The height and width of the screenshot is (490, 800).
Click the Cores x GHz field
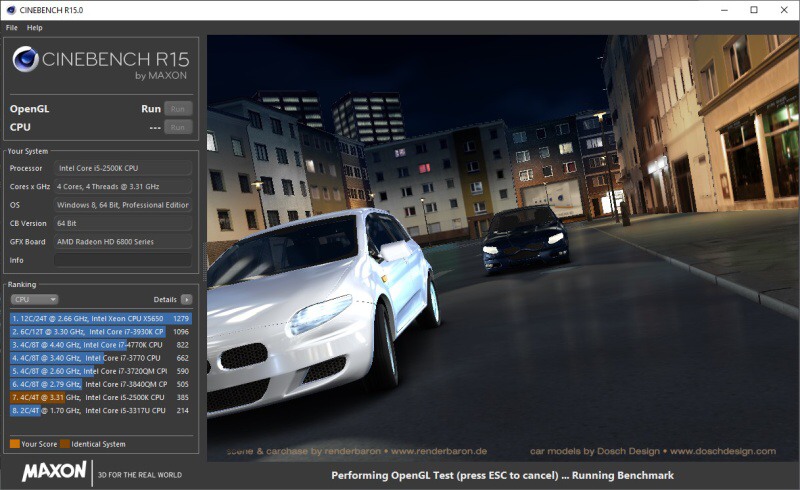123,186
